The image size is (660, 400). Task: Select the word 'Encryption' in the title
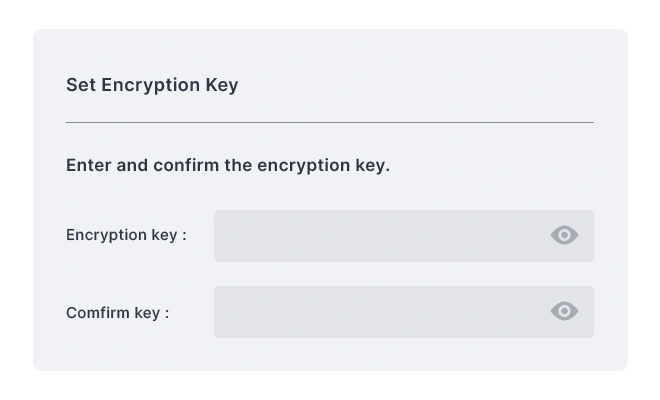point(151,85)
